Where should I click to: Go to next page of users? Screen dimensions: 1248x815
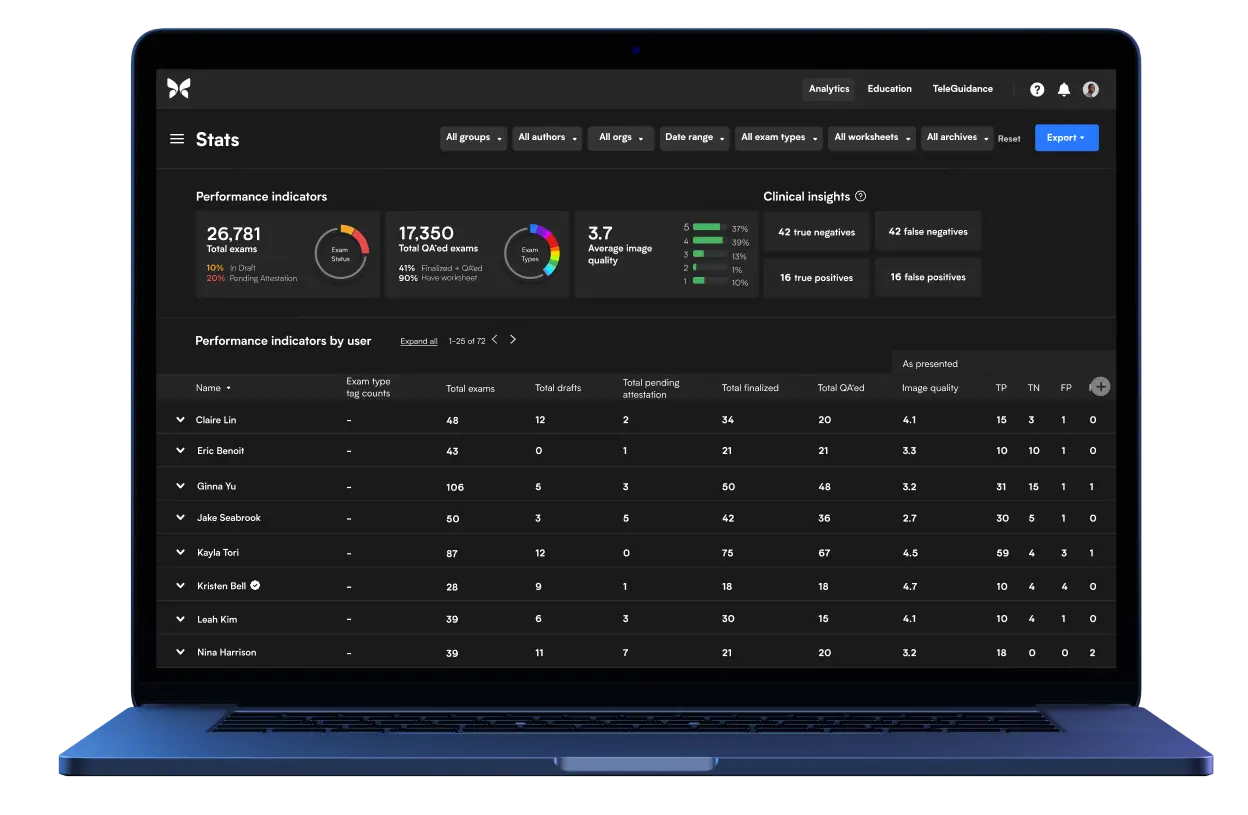513,340
